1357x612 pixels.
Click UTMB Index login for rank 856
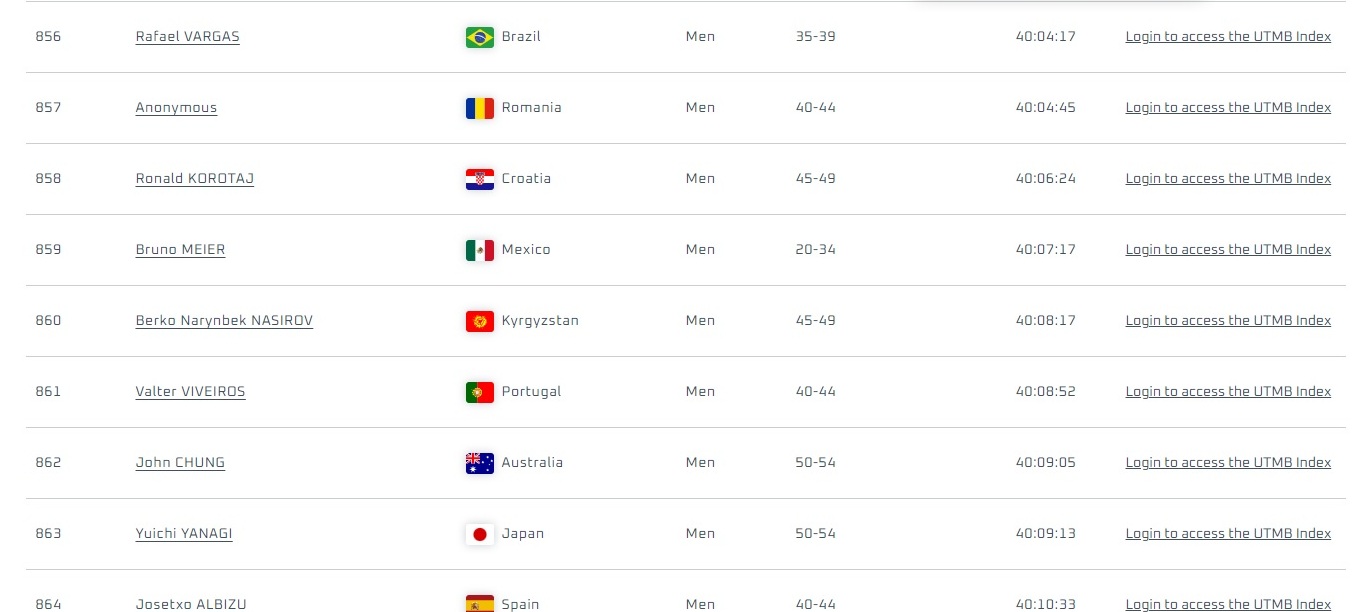tap(1228, 37)
